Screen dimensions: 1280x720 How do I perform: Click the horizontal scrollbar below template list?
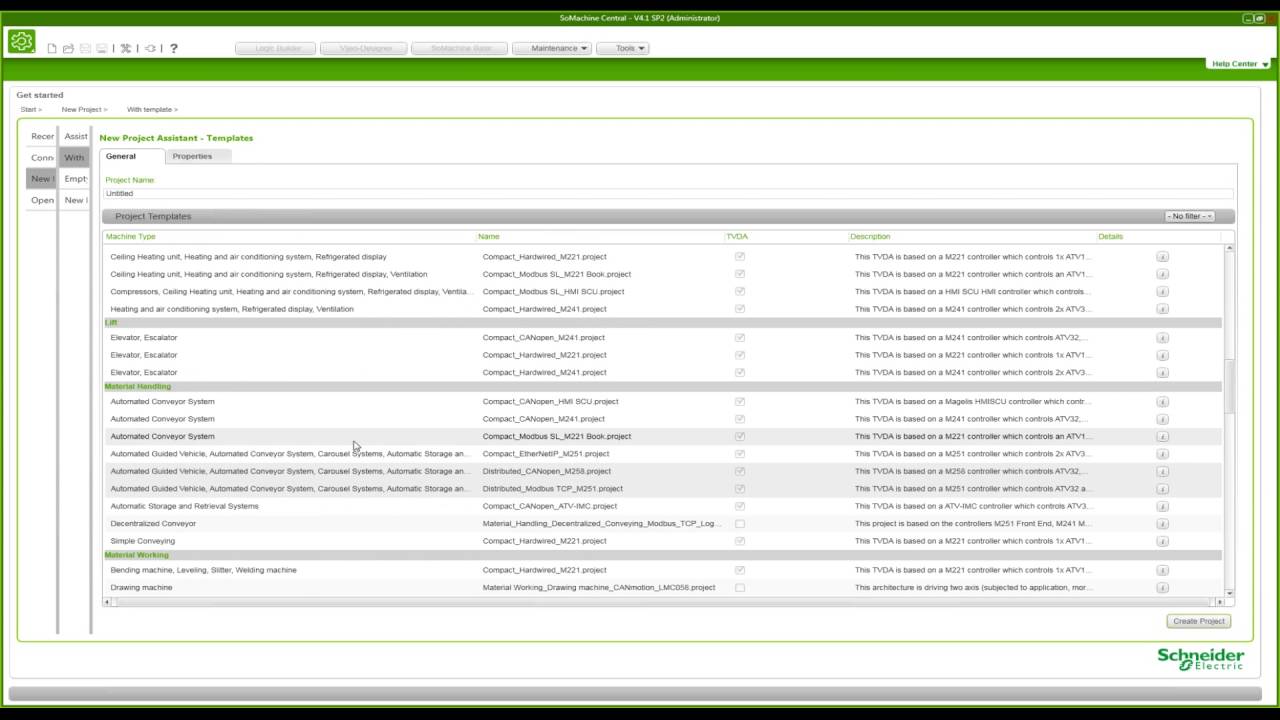pos(665,602)
